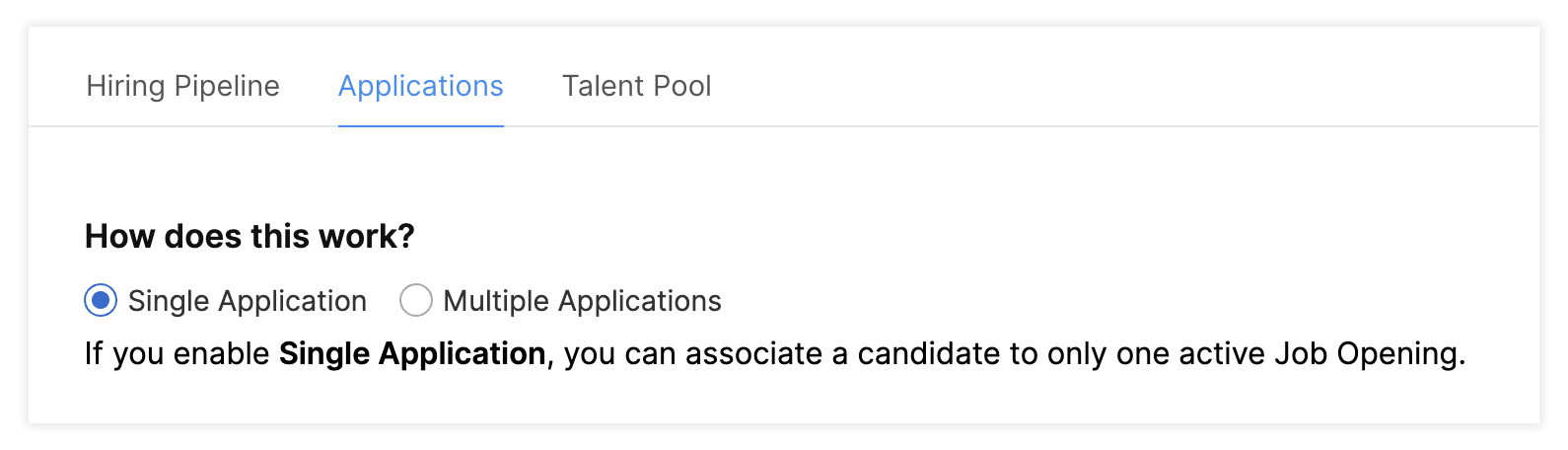Viewport: 1568px width, 450px height.
Task: Click the word 'Pipeline' in first tab
Action: [x=227, y=87]
